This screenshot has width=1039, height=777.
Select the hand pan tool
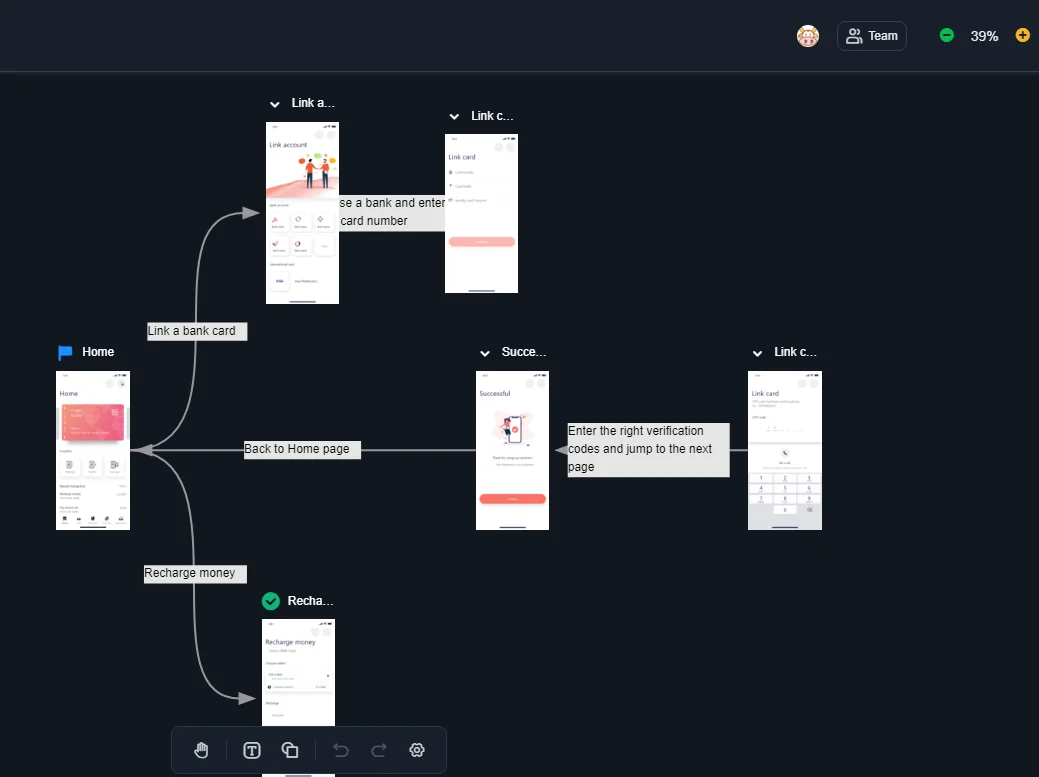coord(201,750)
